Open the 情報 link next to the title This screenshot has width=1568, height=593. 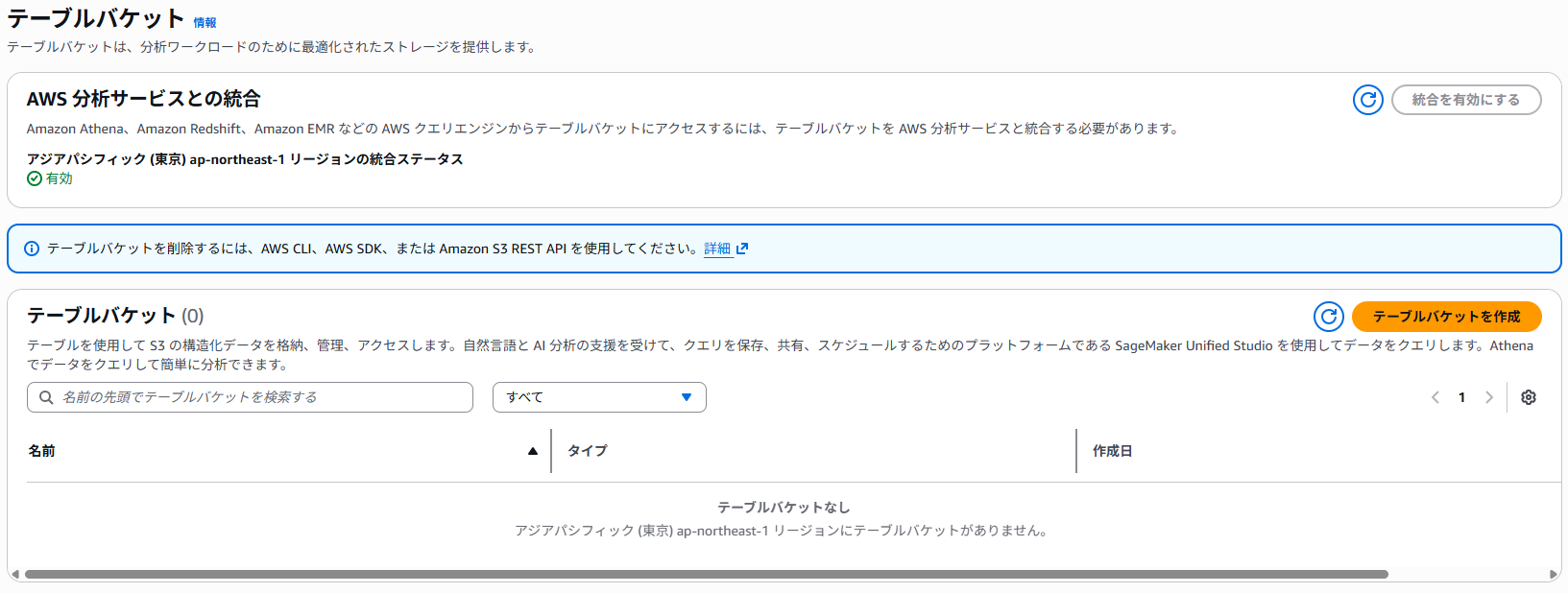coord(205,22)
